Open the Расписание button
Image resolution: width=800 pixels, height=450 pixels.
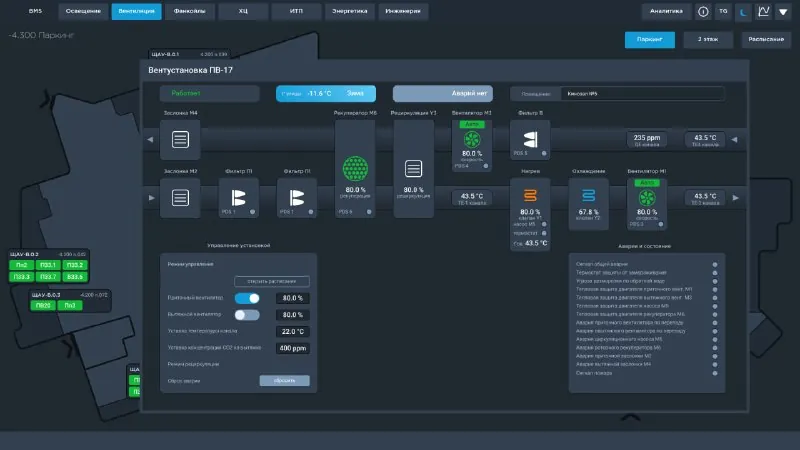[x=766, y=39]
